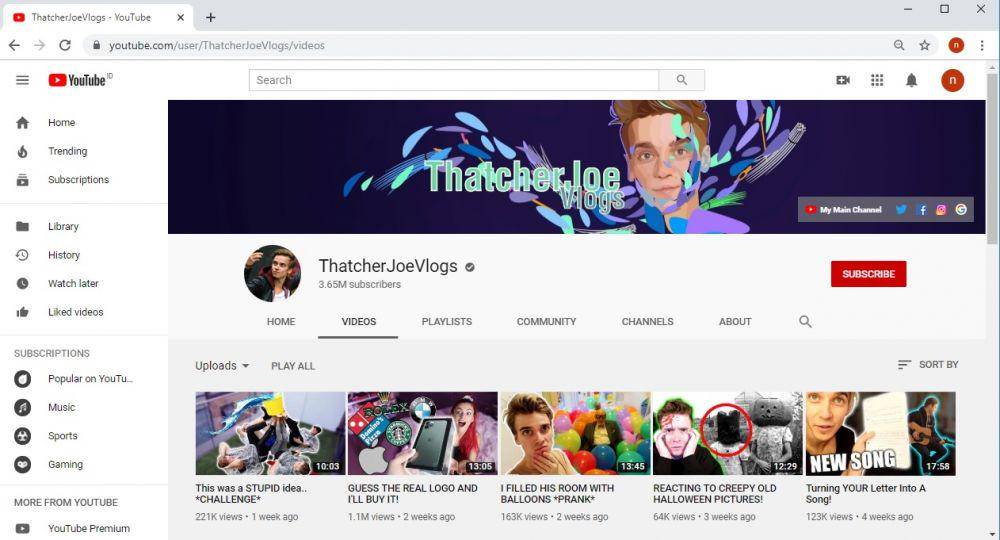This screenshot has width=1000, height=540.
Task: Click the browser reload button
Action: (x=65, y=45)
